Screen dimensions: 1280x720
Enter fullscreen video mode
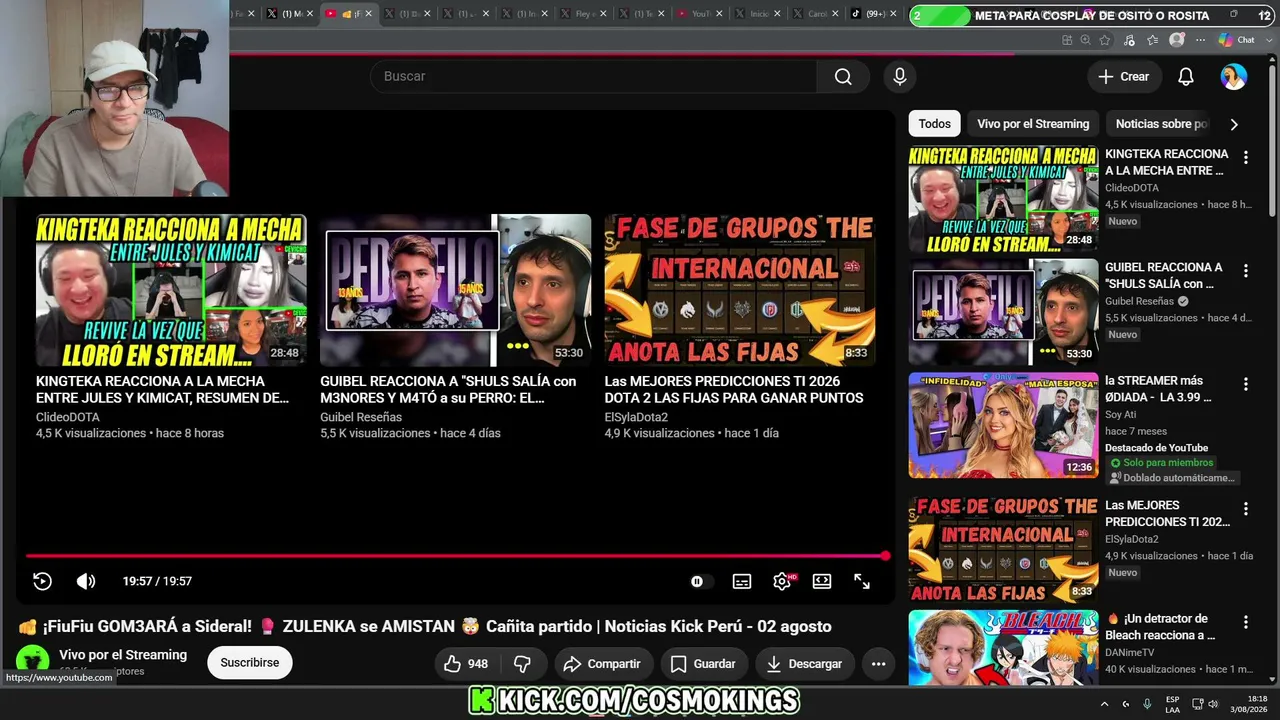[862, 581]
